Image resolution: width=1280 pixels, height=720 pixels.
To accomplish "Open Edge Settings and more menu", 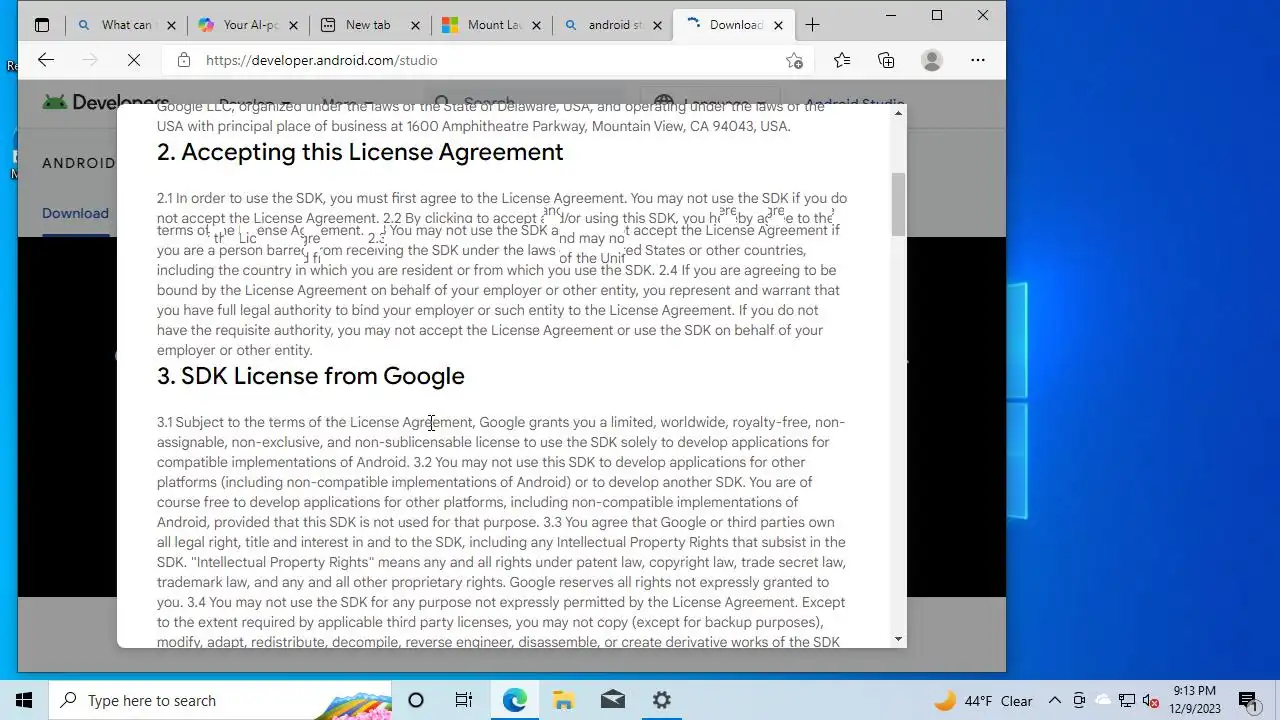I will tap(978, 60).
